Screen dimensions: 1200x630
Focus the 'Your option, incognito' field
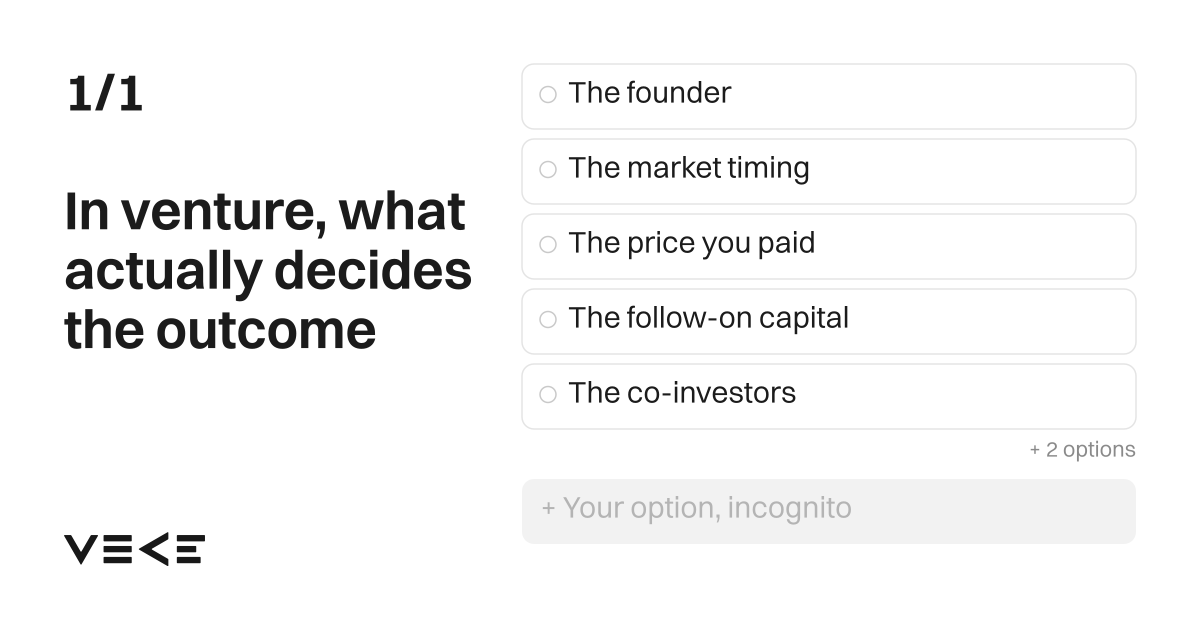829,511
